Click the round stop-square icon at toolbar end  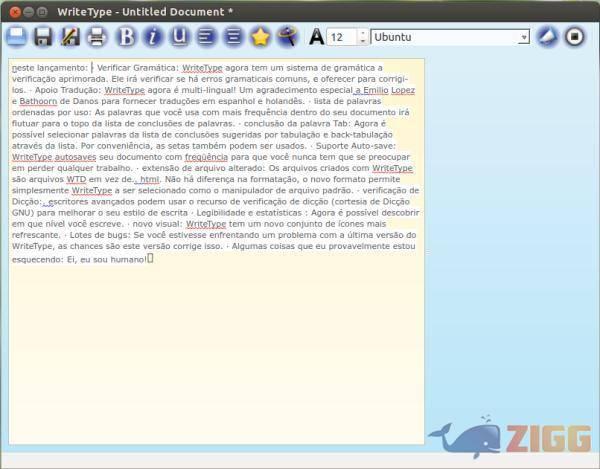coord(575,37)
